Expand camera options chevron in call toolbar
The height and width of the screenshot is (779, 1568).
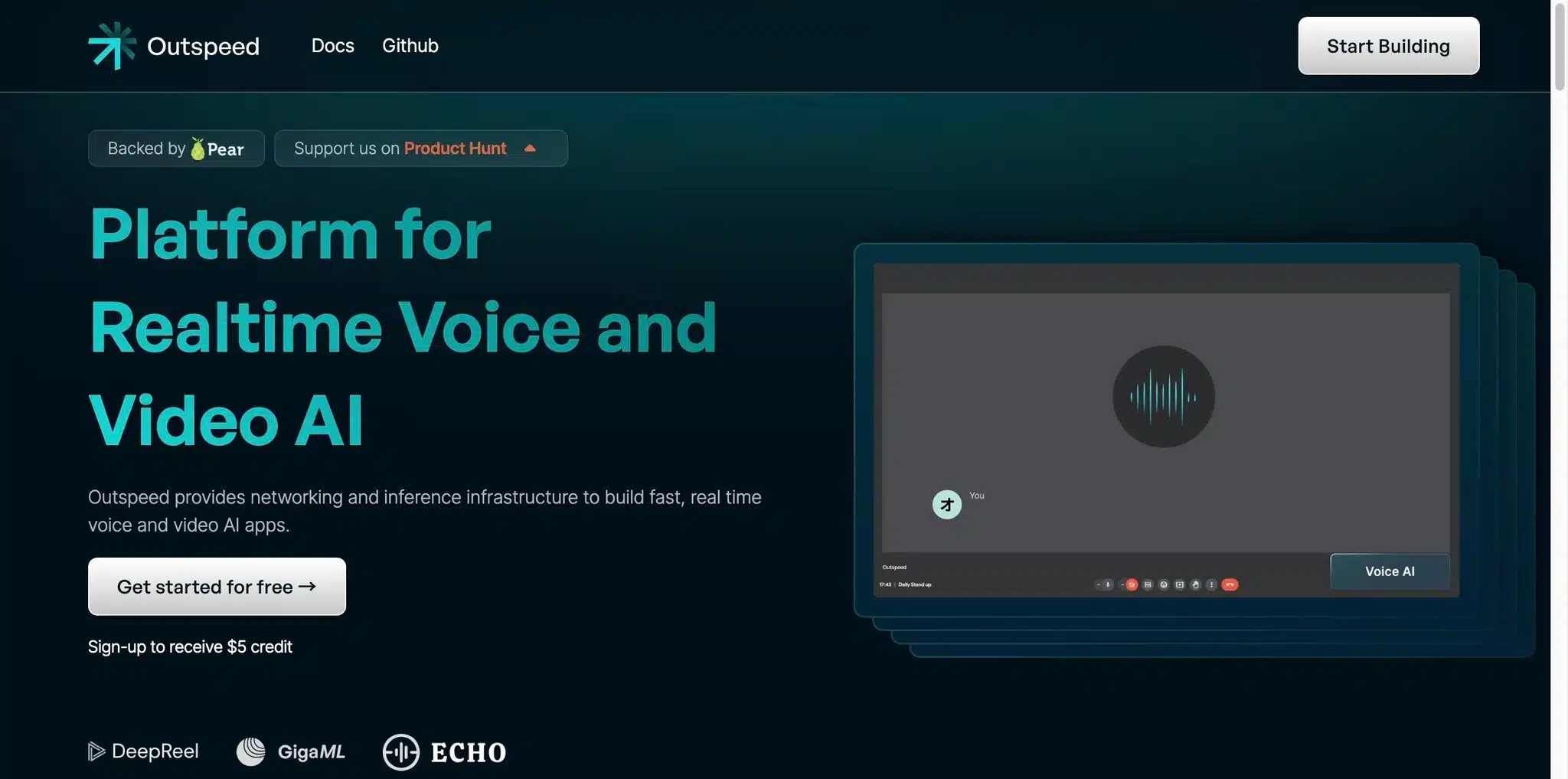(x=1122, y=584)
